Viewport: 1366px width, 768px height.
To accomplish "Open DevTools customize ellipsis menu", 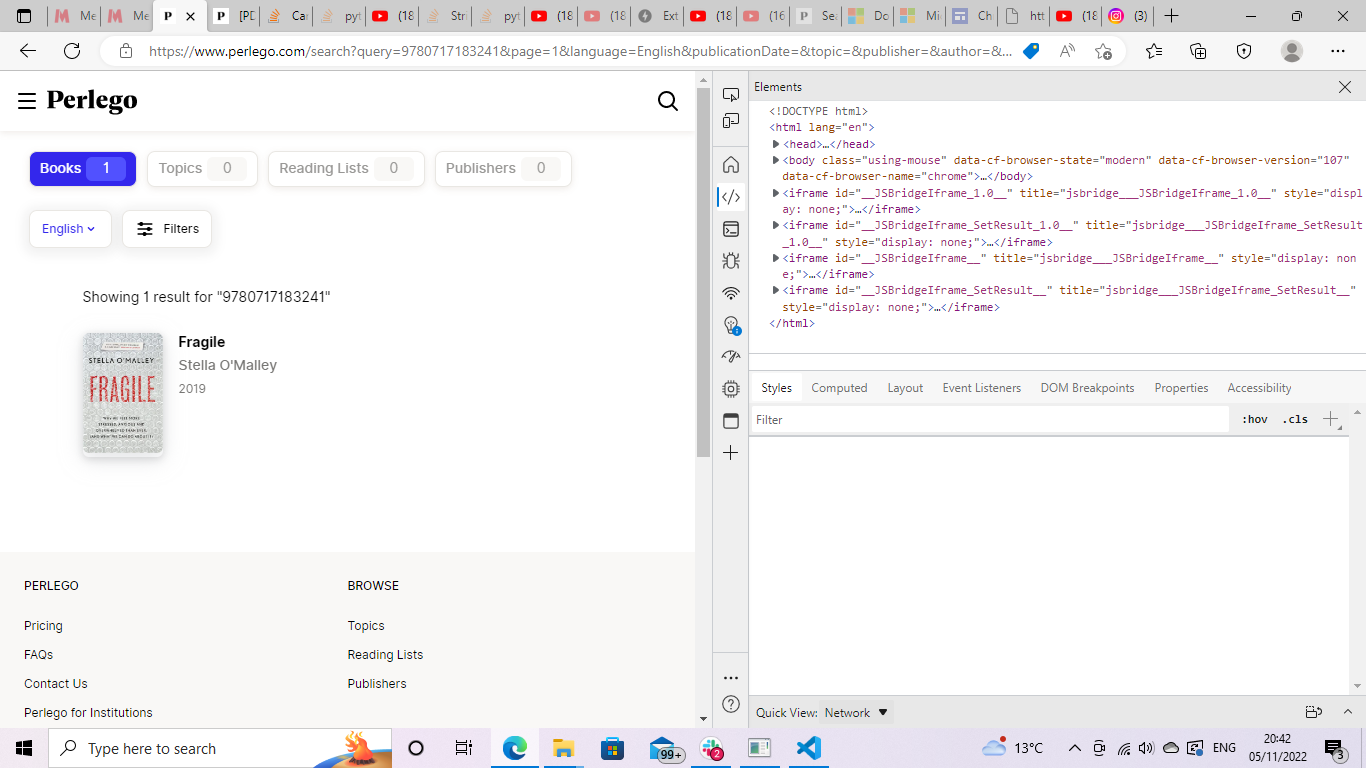I will tap(731, 678).
